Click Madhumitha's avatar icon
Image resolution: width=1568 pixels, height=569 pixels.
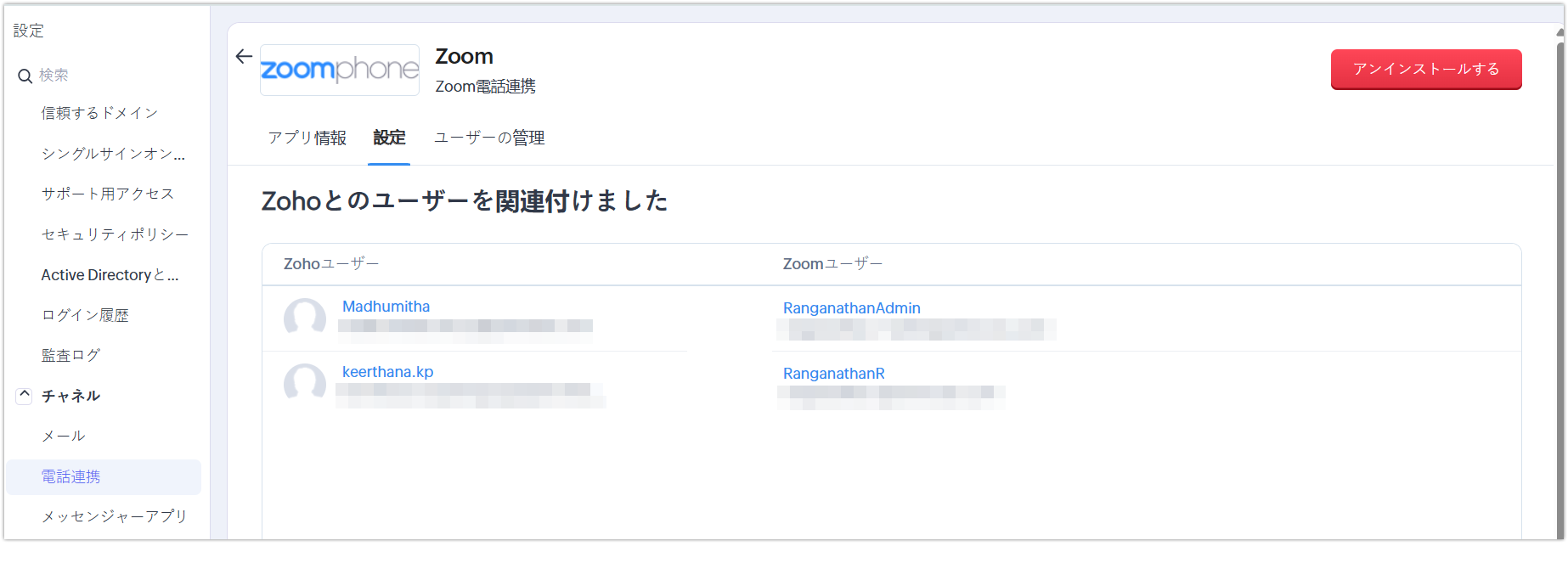point(305,318)
